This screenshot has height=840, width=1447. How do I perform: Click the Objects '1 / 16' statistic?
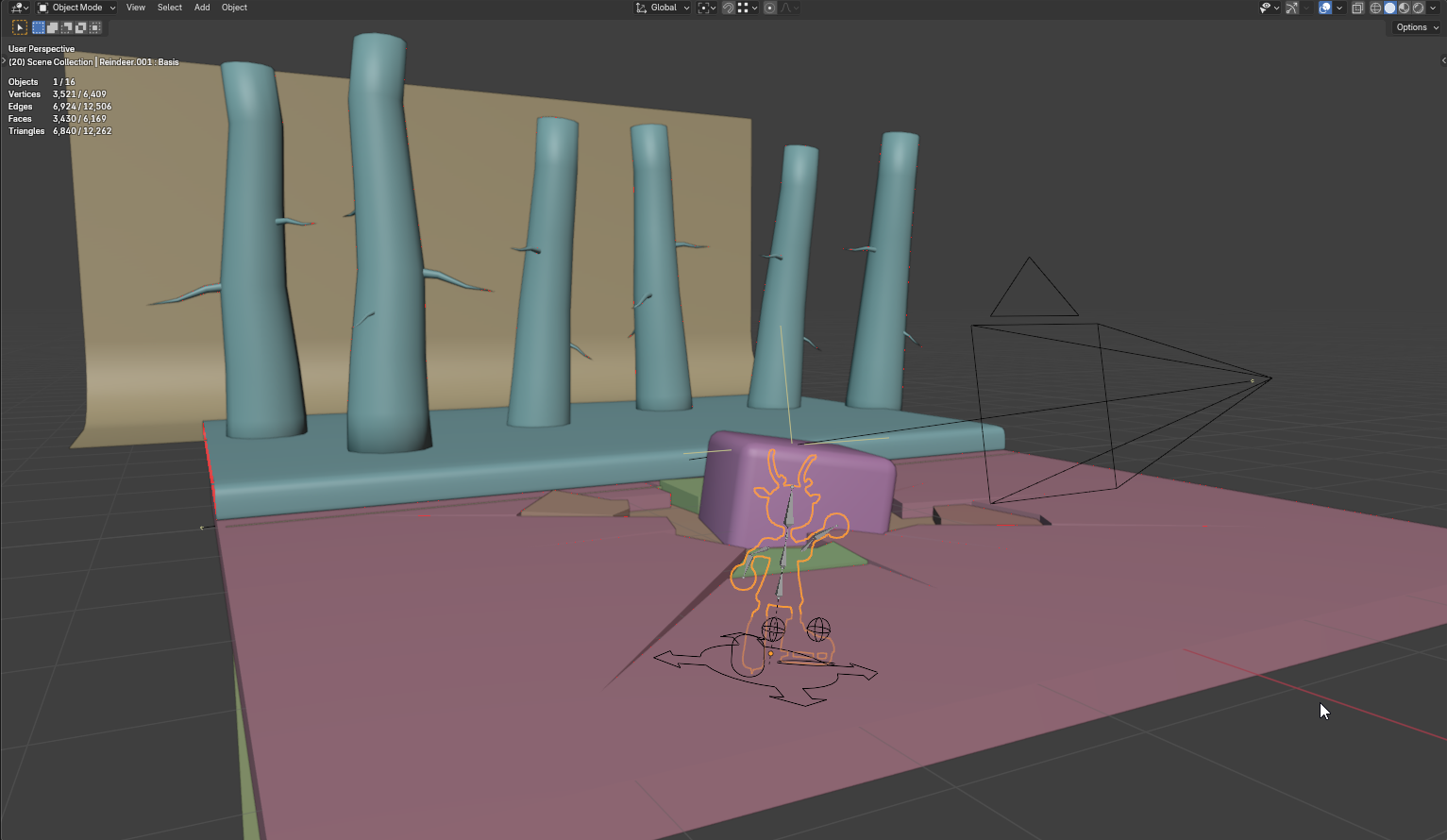tap(64, 82)
